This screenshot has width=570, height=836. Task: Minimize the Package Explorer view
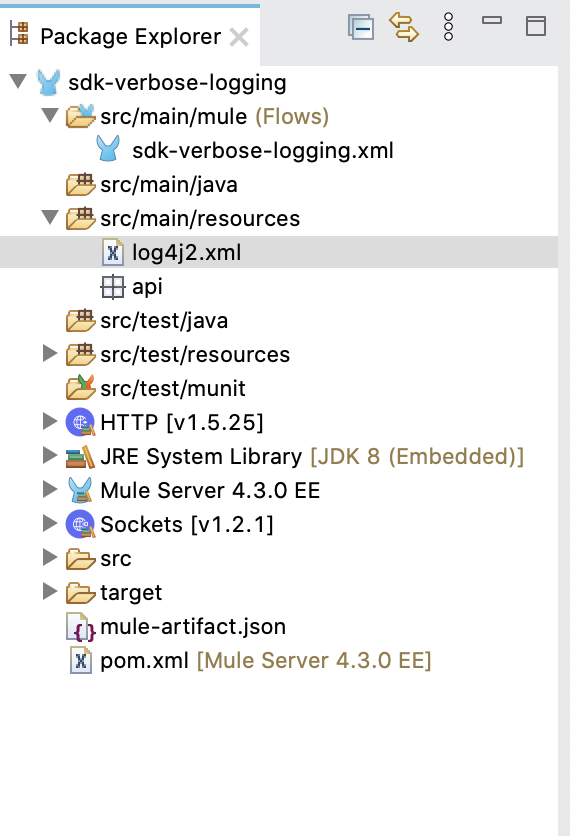[x=492, y=20]
